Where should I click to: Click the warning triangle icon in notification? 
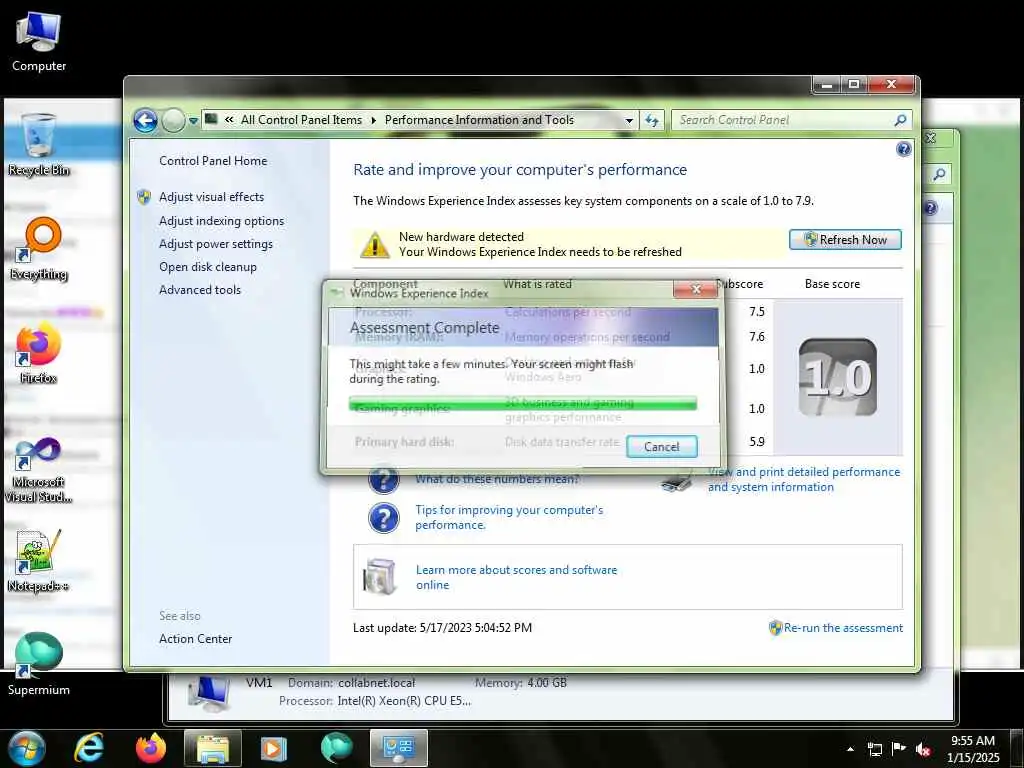click(x=375, y=244)
